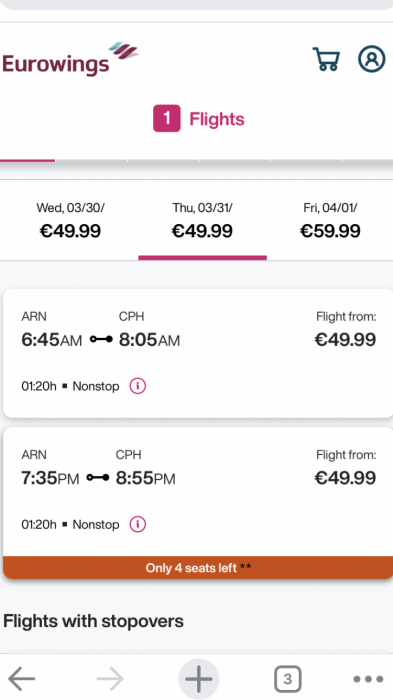Tap the browser forward arrow
Image resolution: width=393 pixels, height=700 pixels.
(110, 679)
